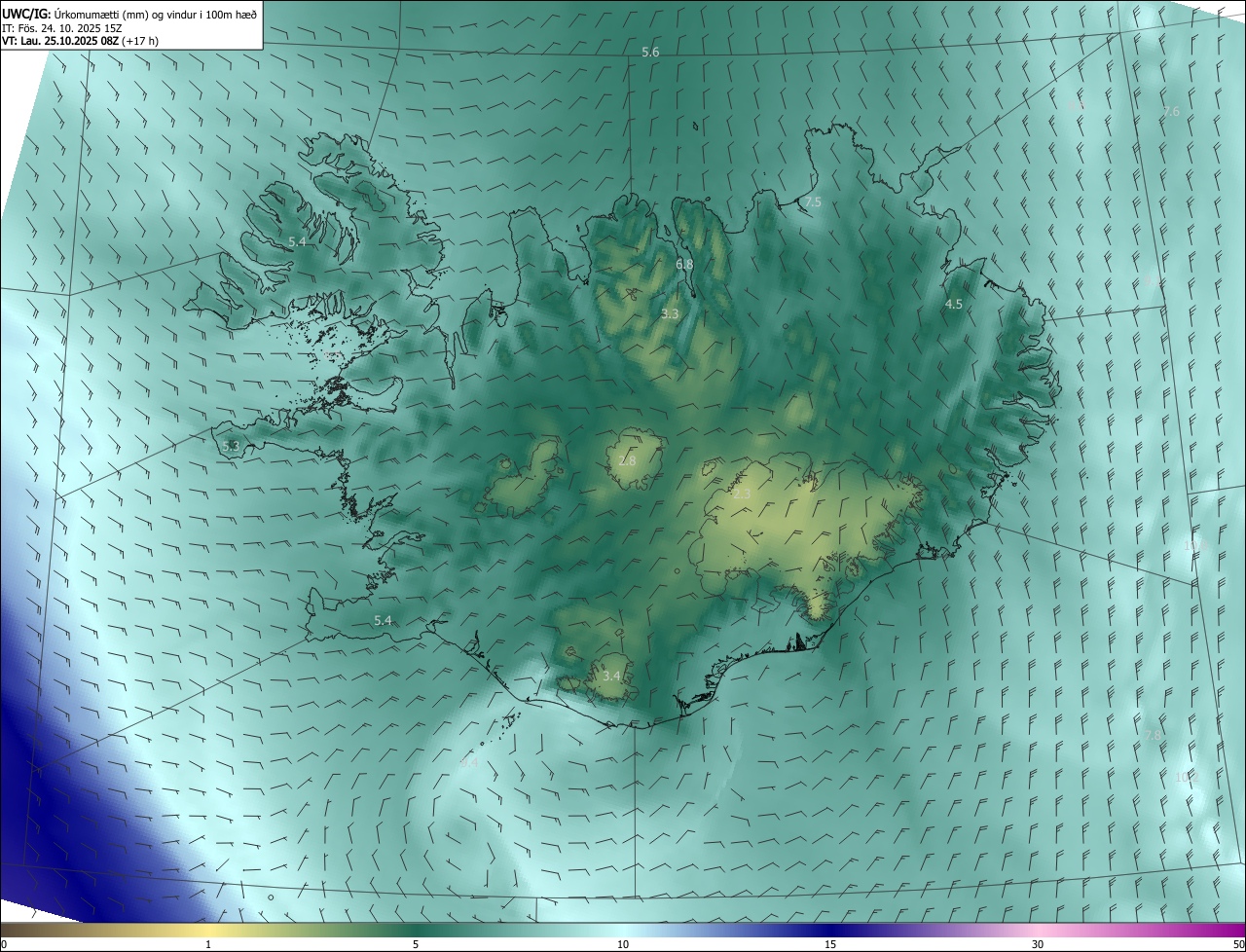The image size is (1246, 952).
Task: Click the 5 label on the colour scale
Action: [x=416, y=945]
